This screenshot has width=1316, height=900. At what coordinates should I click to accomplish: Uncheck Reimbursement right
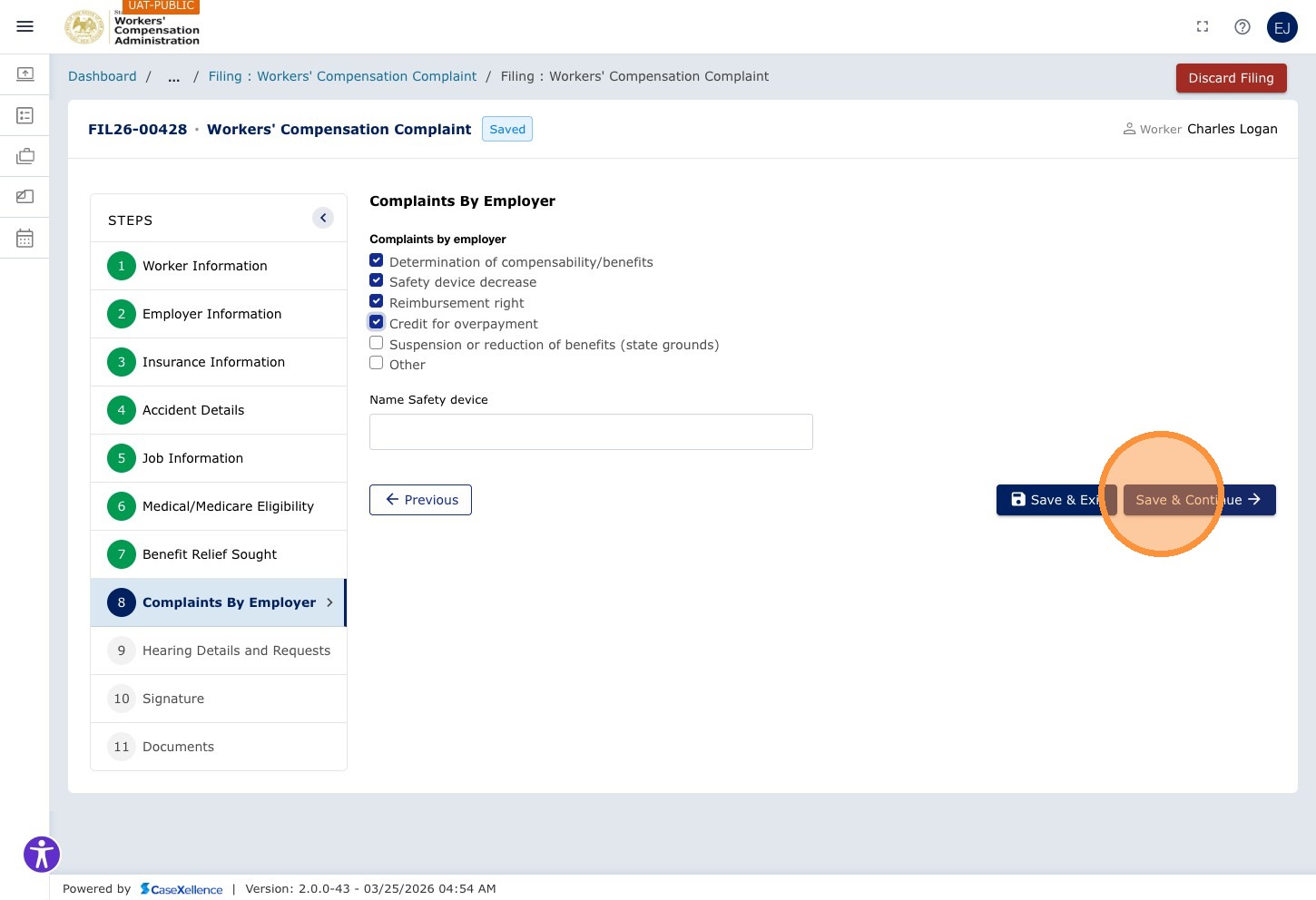point(376,301)
